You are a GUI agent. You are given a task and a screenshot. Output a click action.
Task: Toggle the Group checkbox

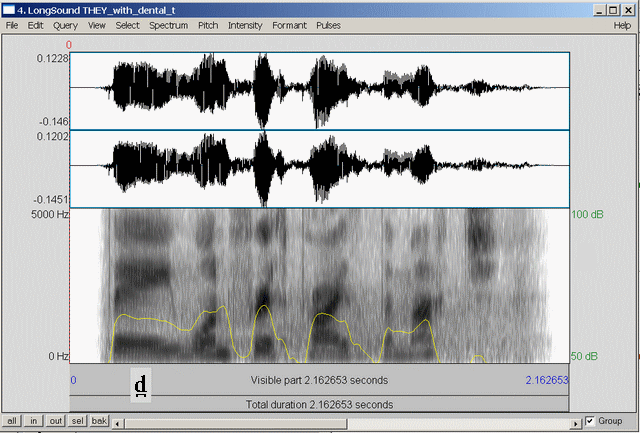591,421
